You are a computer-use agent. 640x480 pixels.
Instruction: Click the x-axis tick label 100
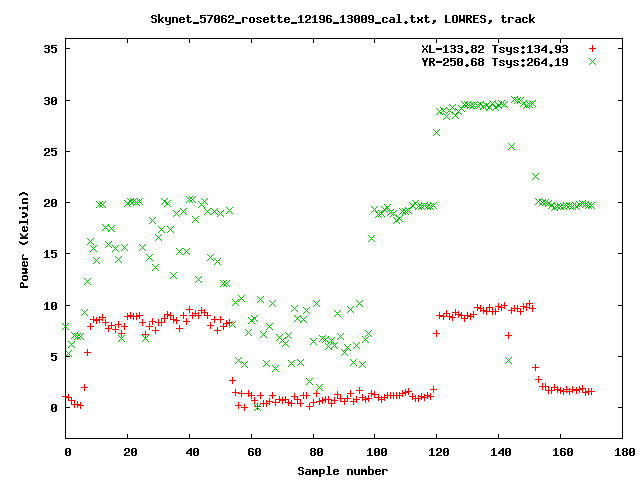pyautogui.click(x=376, y=452)
